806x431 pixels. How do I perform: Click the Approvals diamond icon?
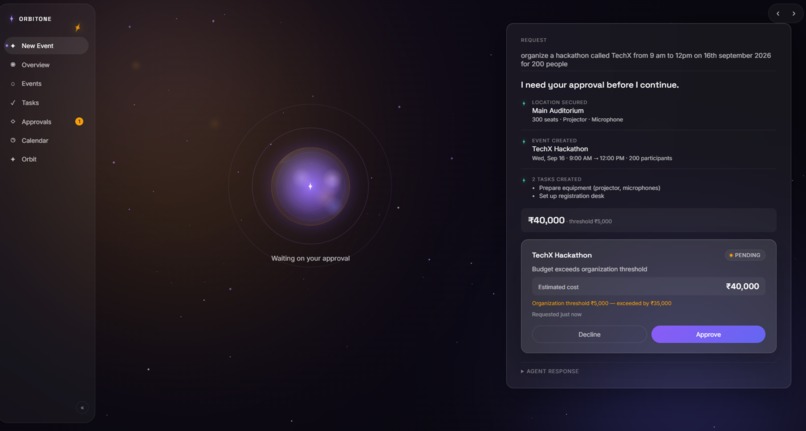[x=13, y=122]
